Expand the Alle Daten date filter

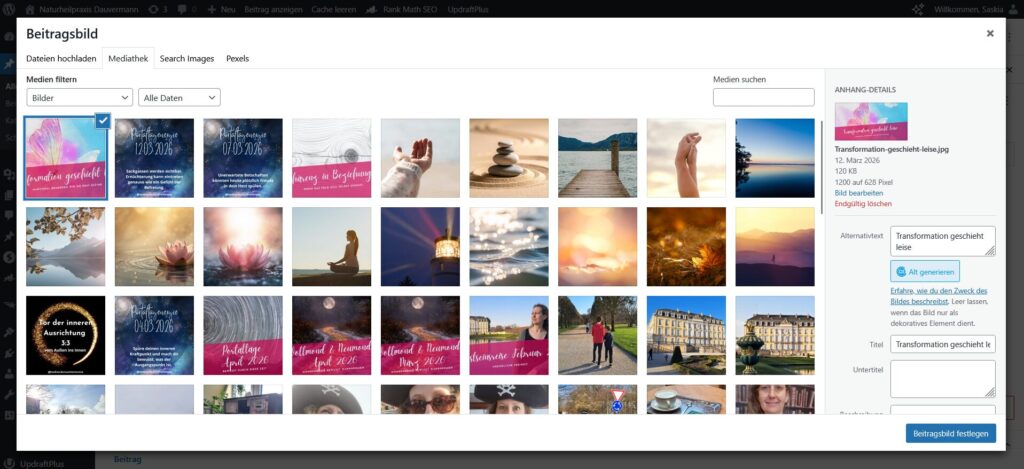pos(180,97)
